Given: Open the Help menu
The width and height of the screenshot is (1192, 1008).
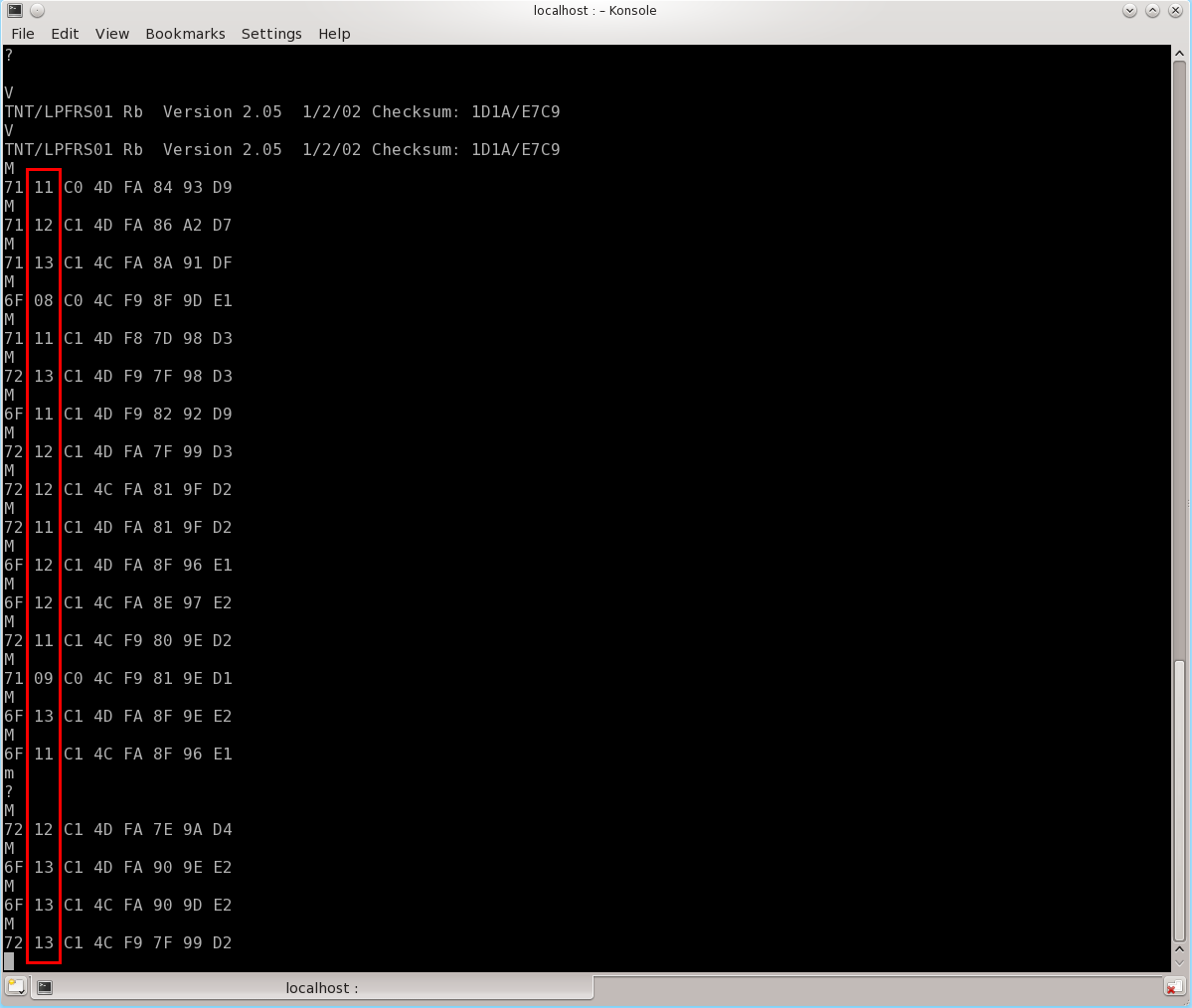Looking at the screenshot, I should pos(334,34).
